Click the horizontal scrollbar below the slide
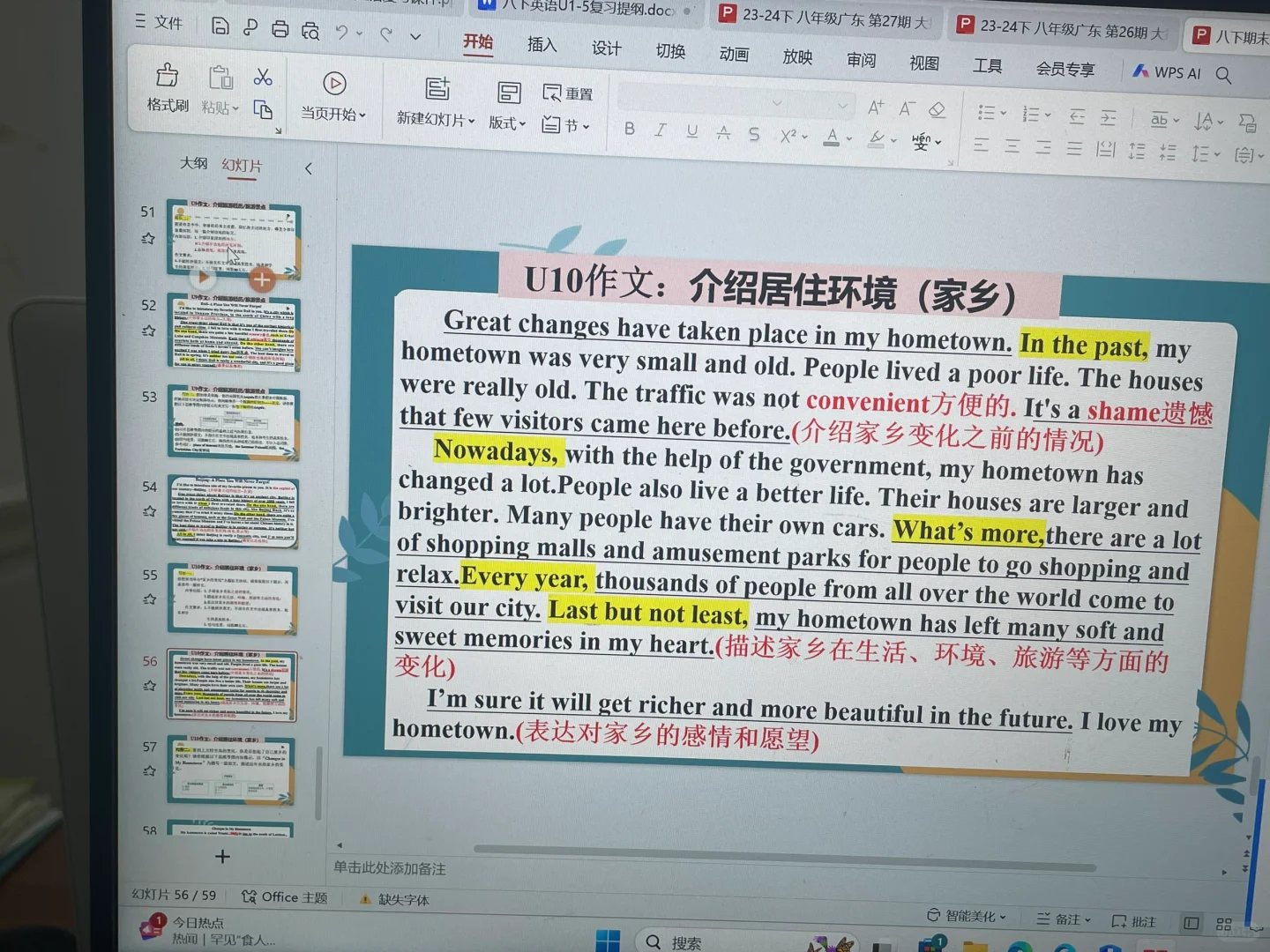 click(785, 858)
